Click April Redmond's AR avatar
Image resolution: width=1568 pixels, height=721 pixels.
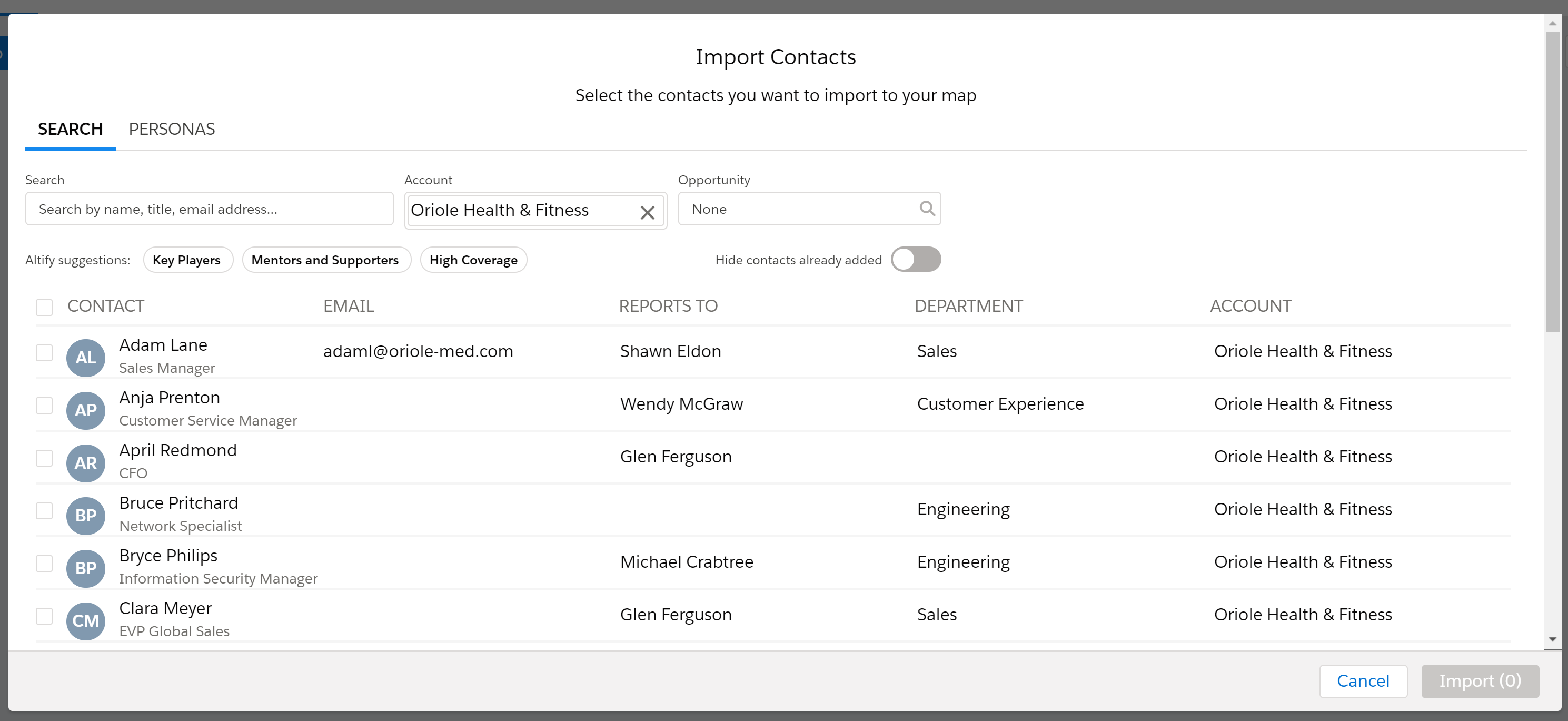(86, 463)
